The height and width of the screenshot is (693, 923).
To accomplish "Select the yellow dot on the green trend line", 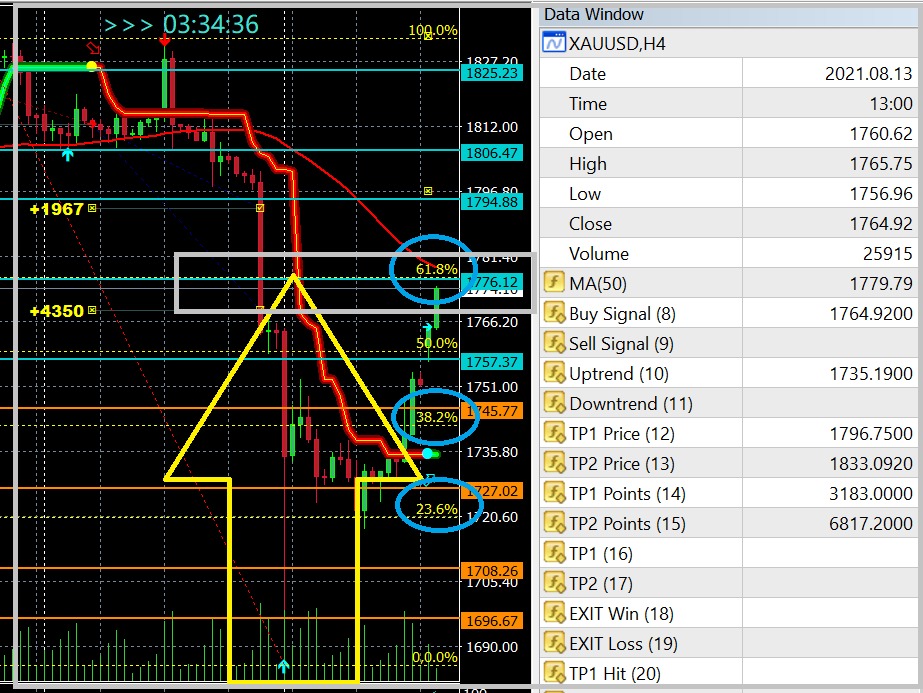I will click(x=92, y=66).
